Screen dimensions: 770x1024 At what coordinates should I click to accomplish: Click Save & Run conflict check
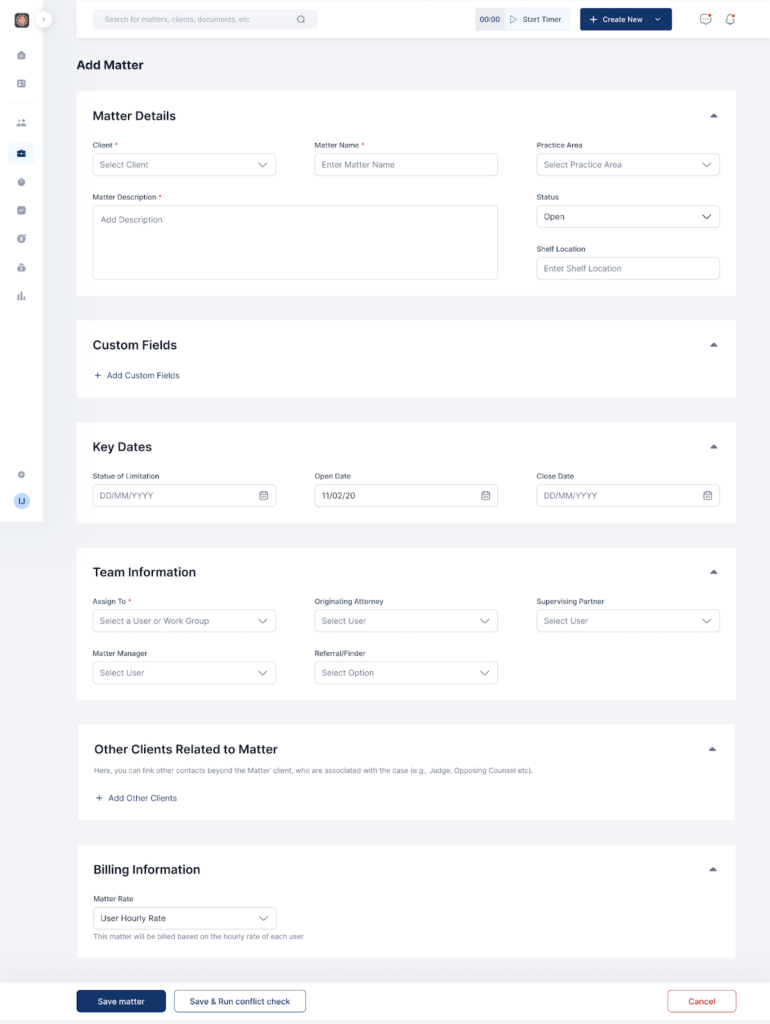(x=240, y=1001)
